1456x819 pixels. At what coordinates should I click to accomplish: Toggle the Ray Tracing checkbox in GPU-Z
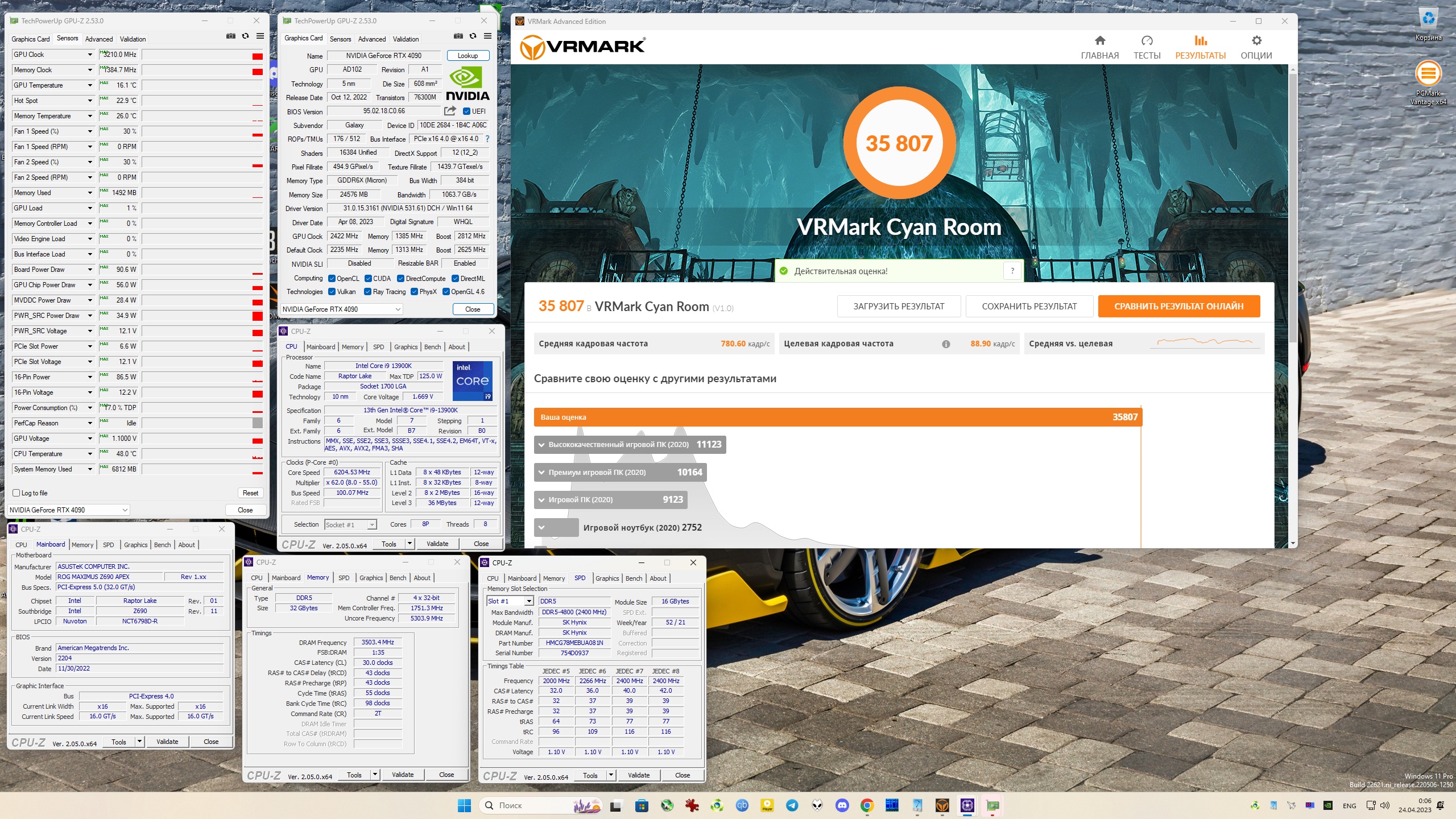(x=368, y=292)
